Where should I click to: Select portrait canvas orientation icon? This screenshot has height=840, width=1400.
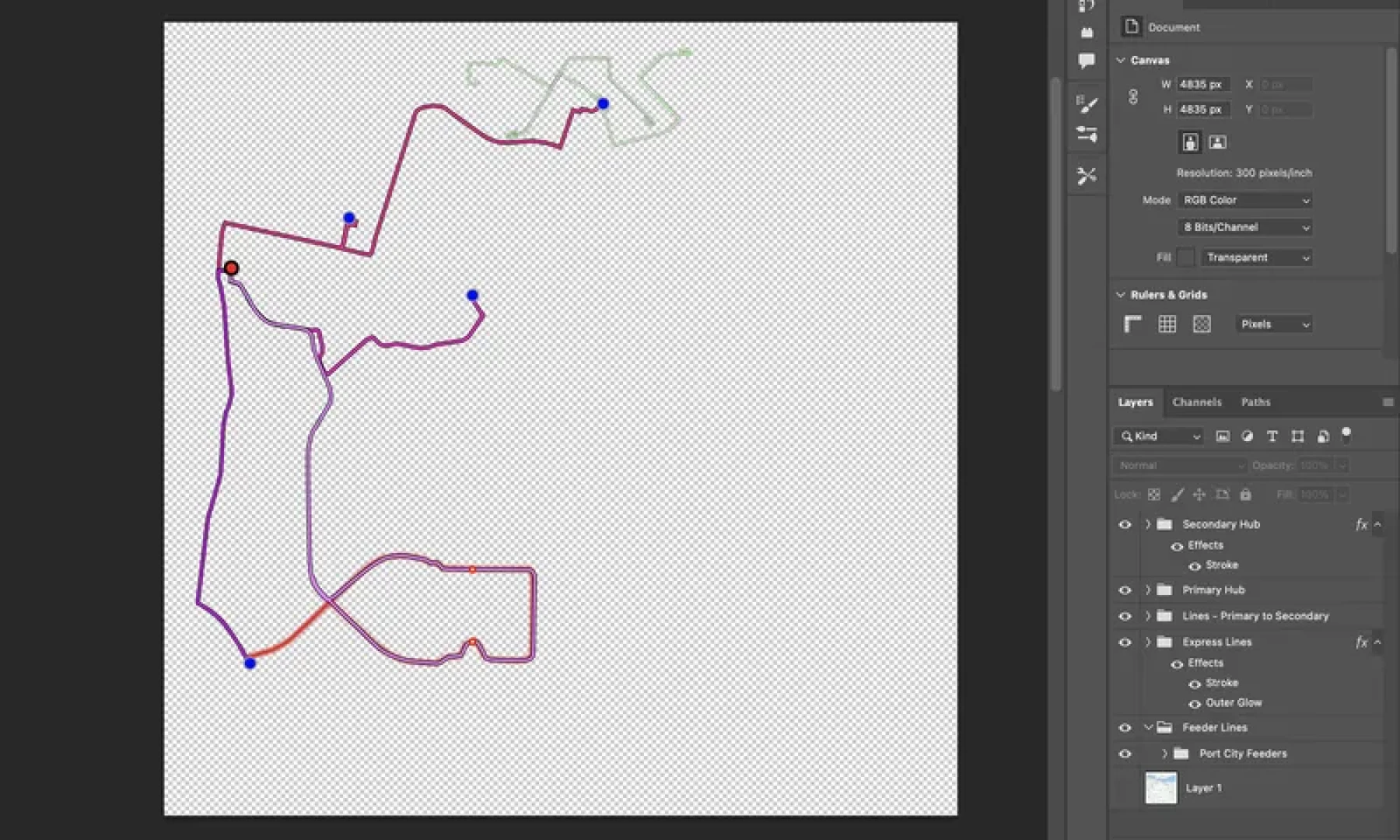click(1190, 142)
